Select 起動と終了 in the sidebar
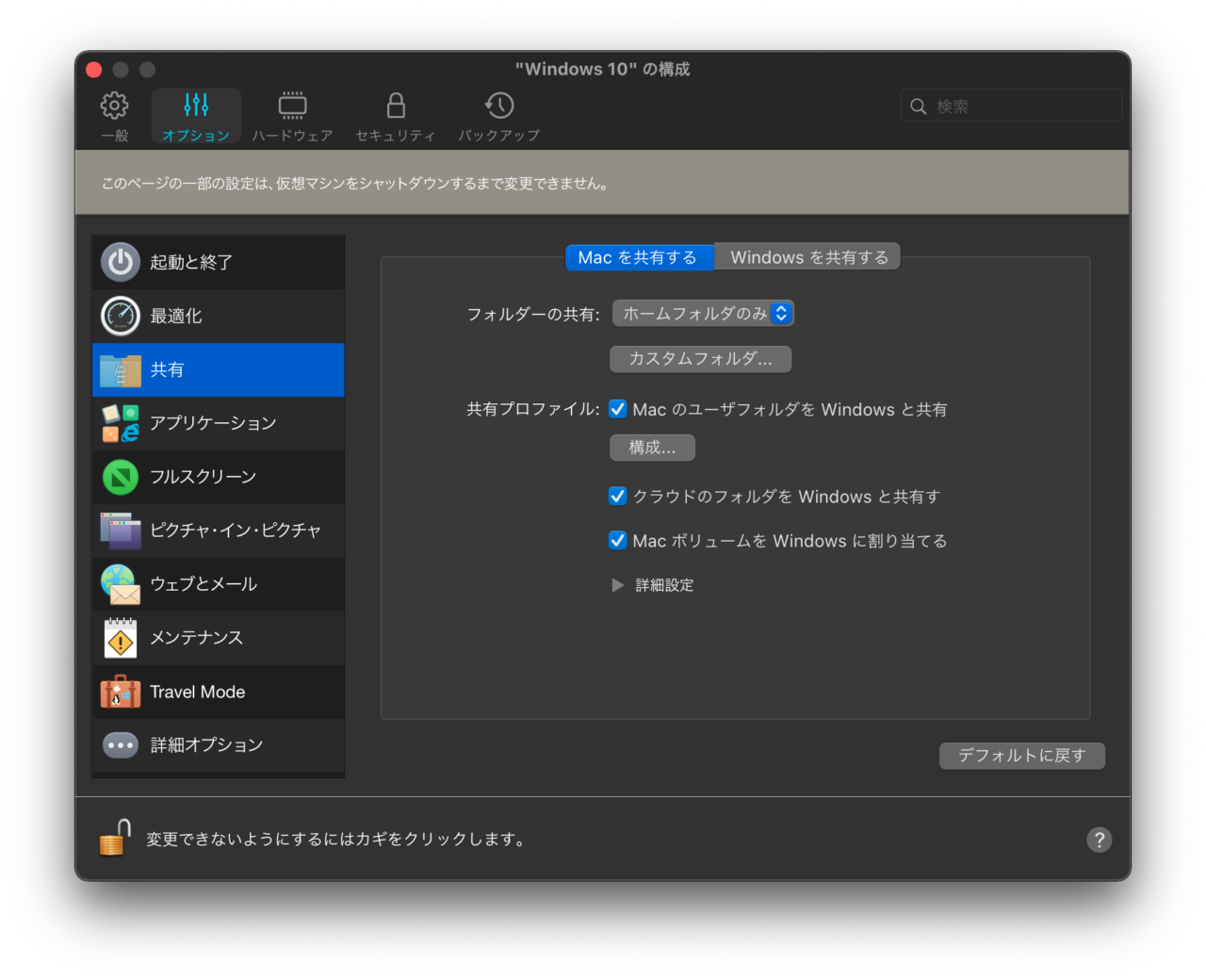This screenshot has height=980, width=1206. (x=218, y=262)
